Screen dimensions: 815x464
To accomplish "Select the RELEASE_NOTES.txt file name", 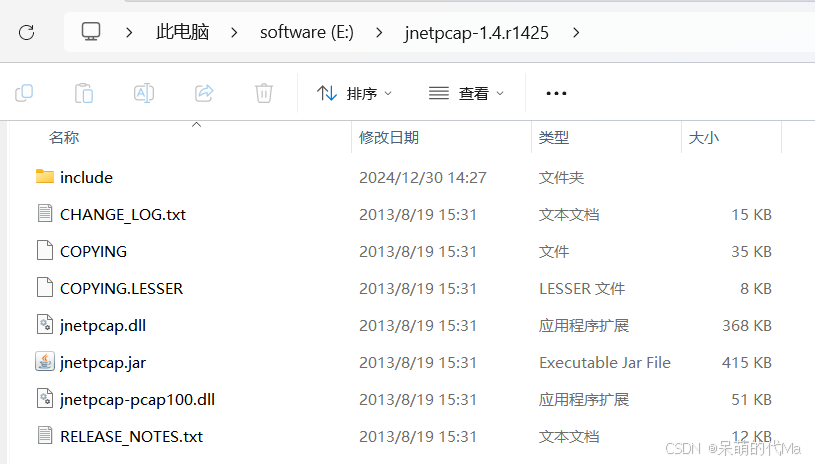I will [x=132, y=436].
